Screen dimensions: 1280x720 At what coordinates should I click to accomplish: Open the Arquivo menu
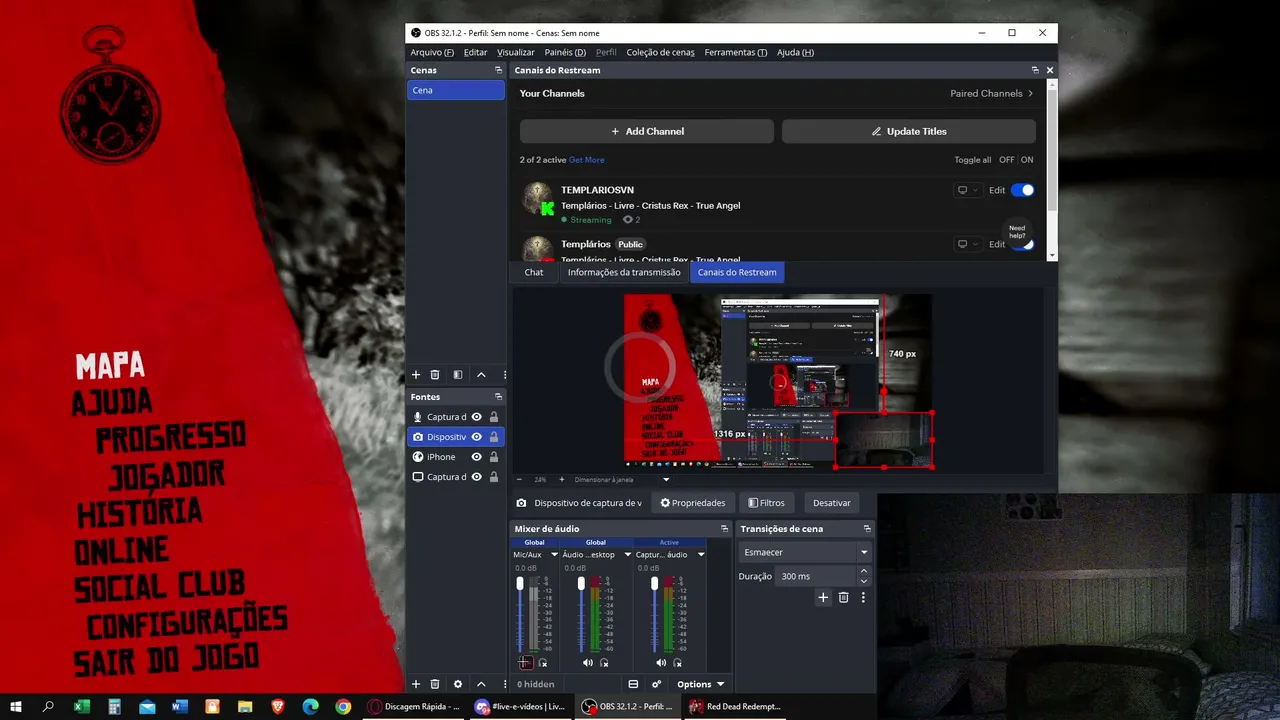(x=432, y=52)
